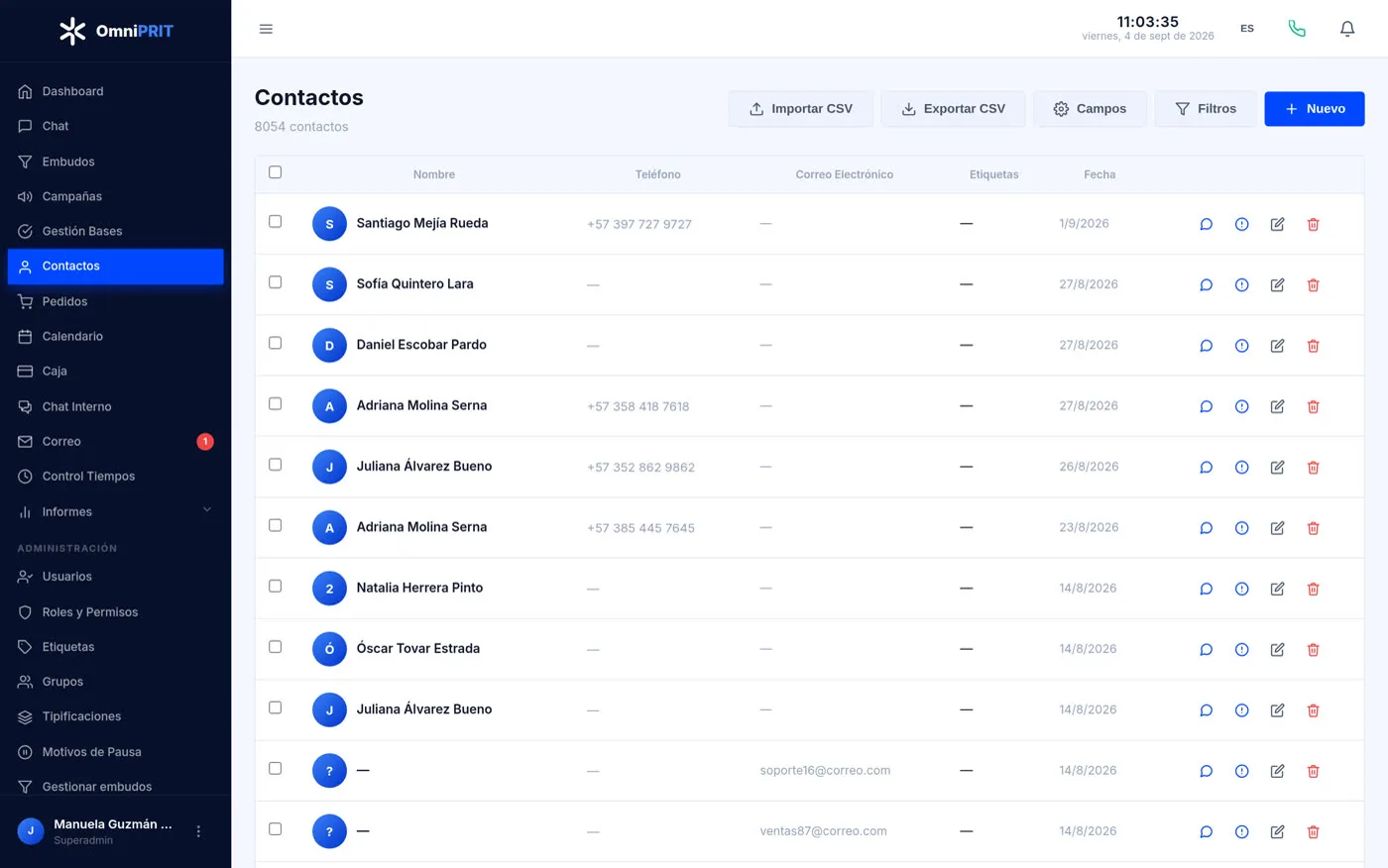Select all contacts with header checkbox
1388x868 pixels.
pyautogui.click(x=276, y=172)
